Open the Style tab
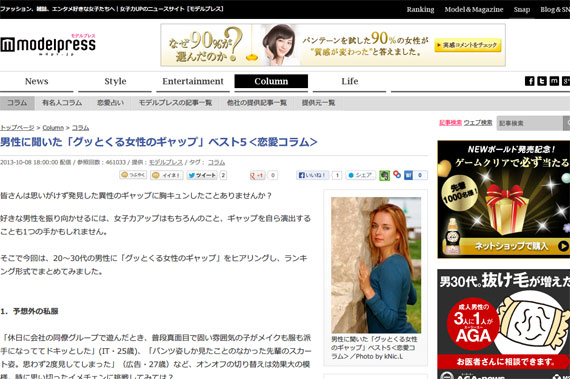The image size is (570, 379). click(115, 81)
